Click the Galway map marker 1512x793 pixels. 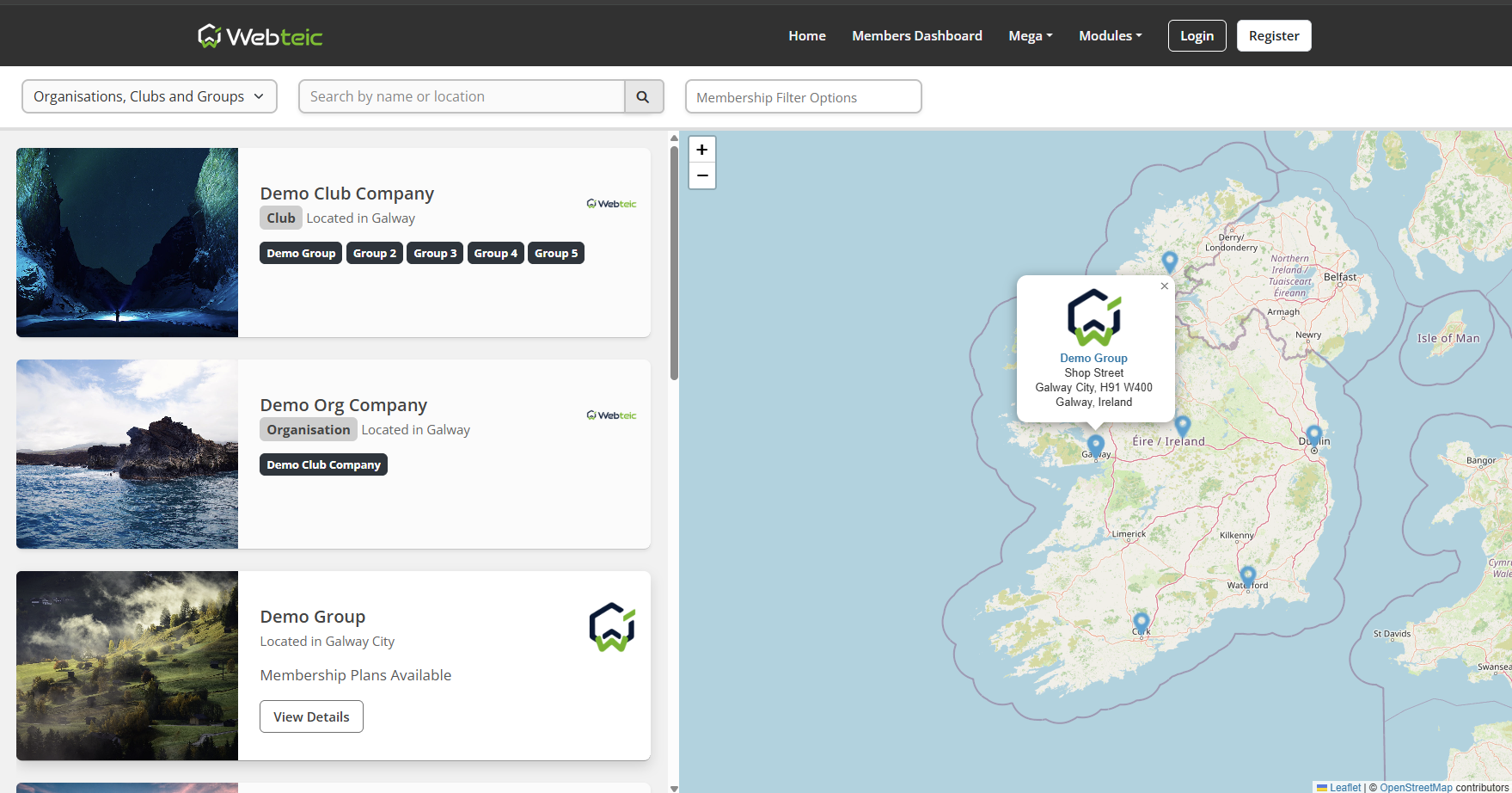pyautogui.click(x=1096, y=447)
